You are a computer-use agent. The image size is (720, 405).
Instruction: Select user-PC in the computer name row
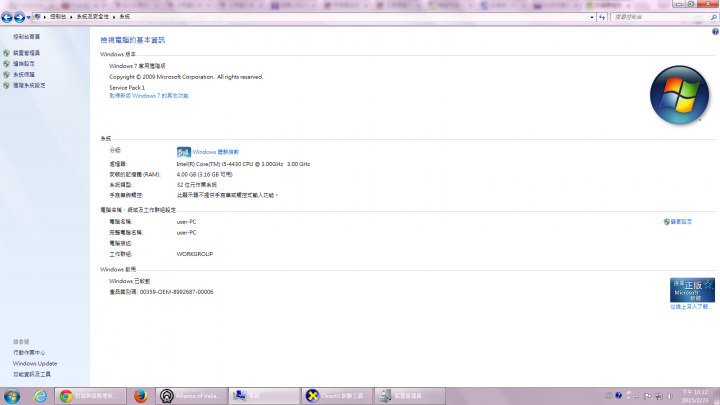click(186, 222)
